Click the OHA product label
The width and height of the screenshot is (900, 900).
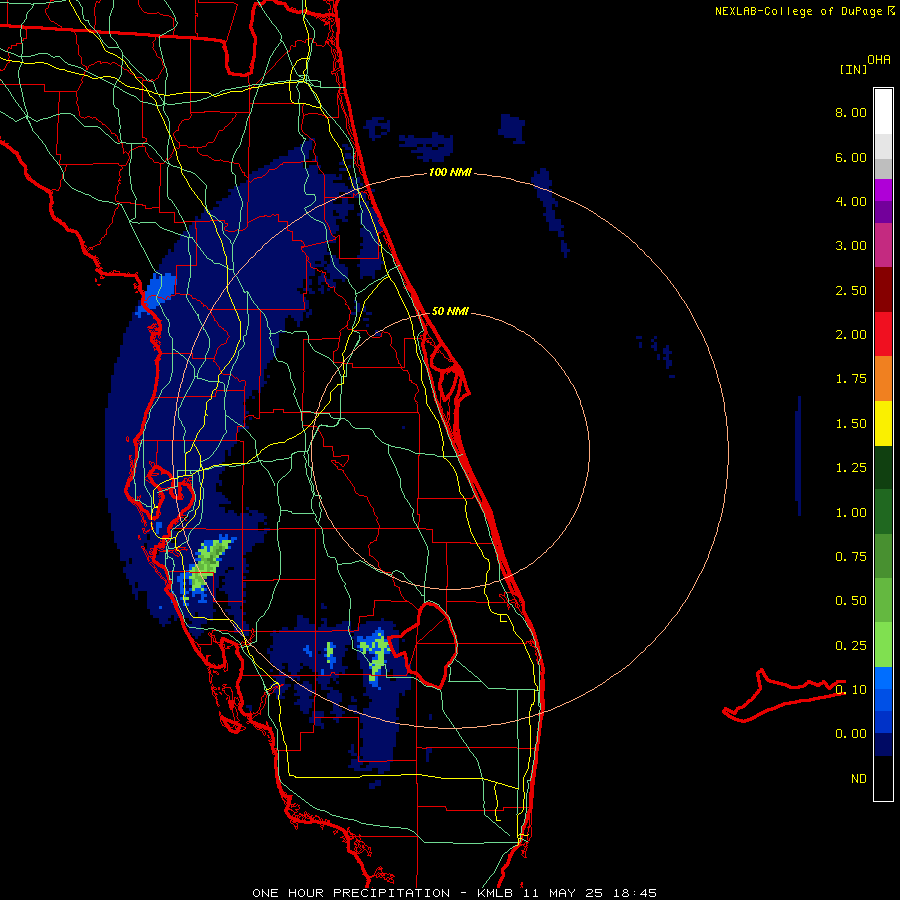point(879,59)
